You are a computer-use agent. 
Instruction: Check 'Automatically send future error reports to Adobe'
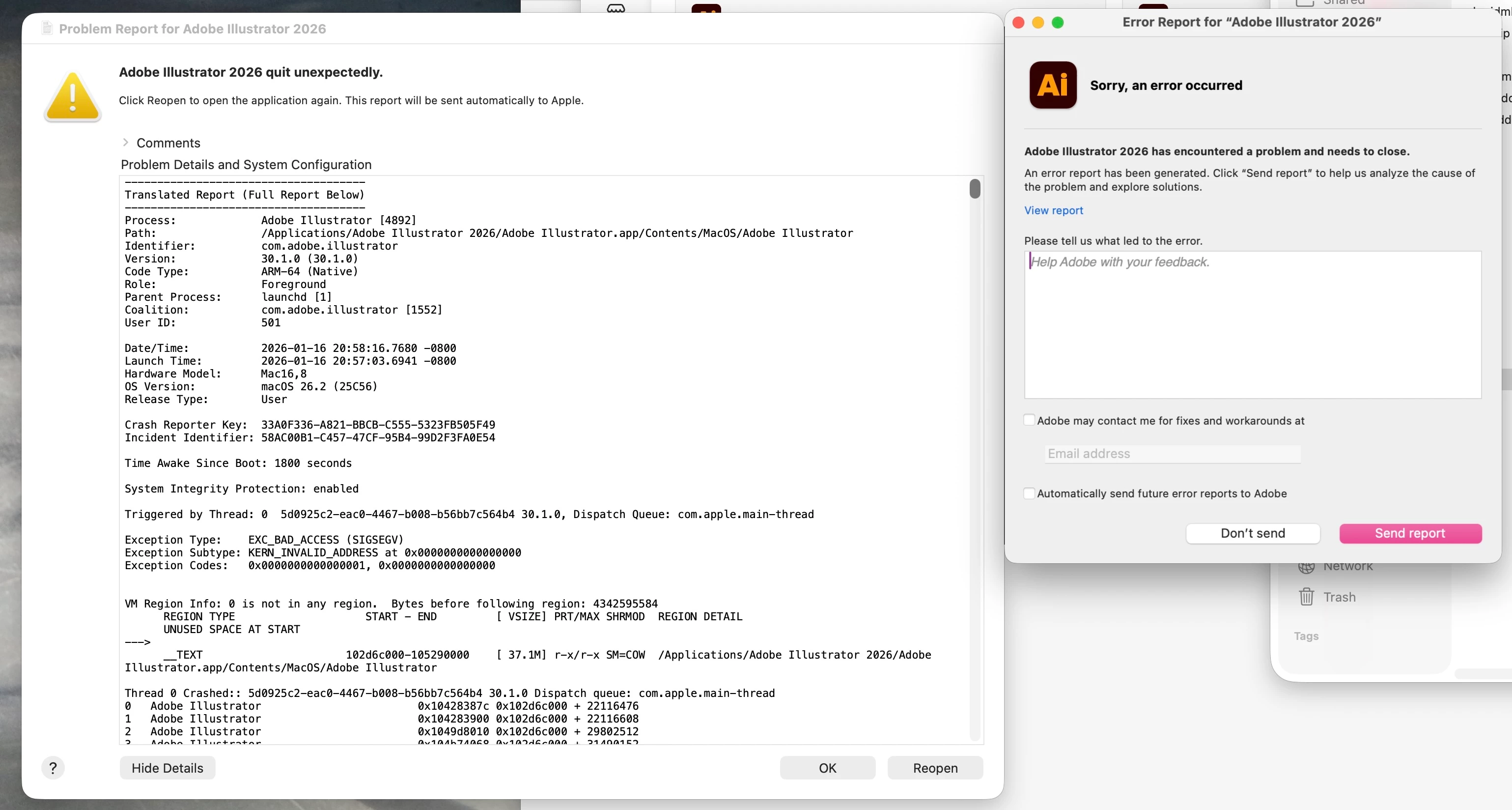pyautogui.click(x=1029, y=493)
